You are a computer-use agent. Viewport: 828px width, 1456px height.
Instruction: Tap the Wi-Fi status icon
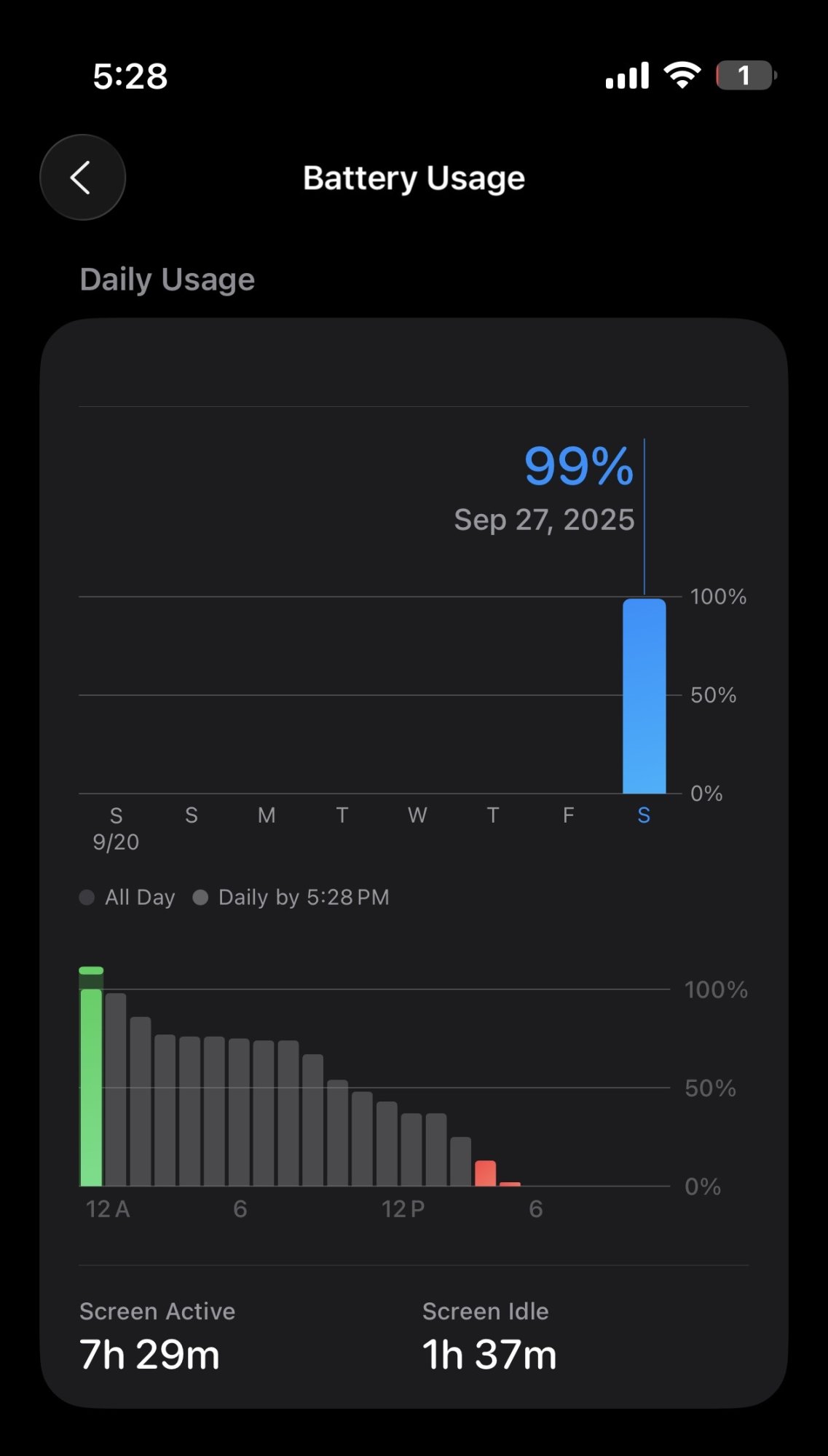click(682, 75)
